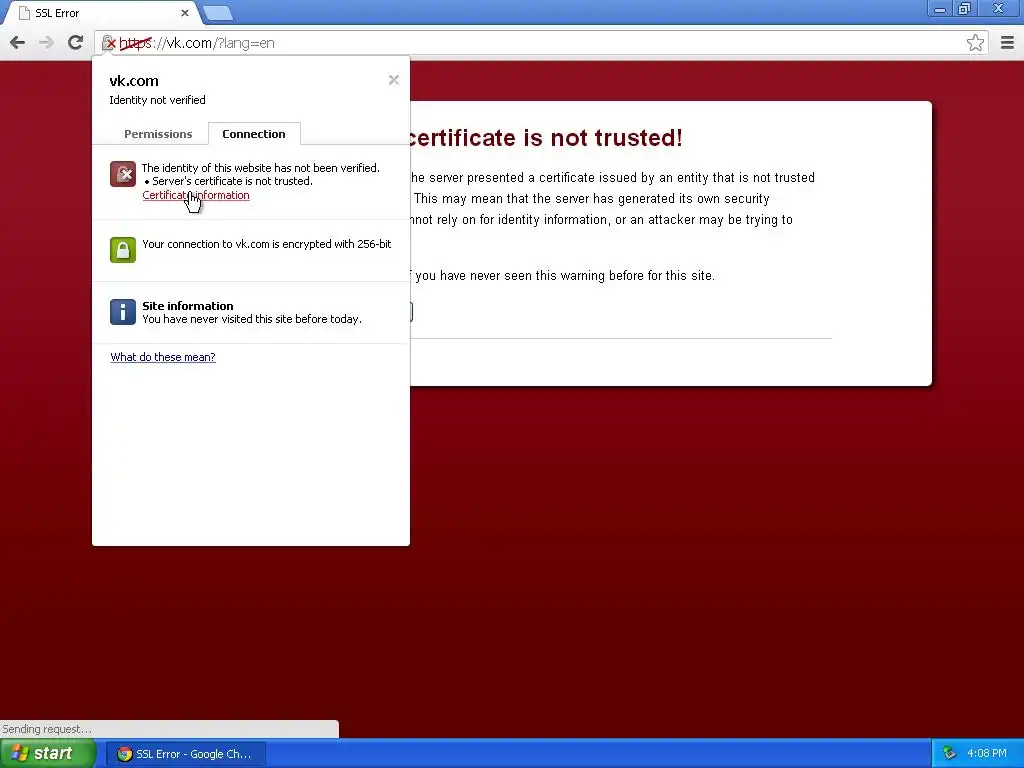Close the SSL Error tab

pos(185,13)
